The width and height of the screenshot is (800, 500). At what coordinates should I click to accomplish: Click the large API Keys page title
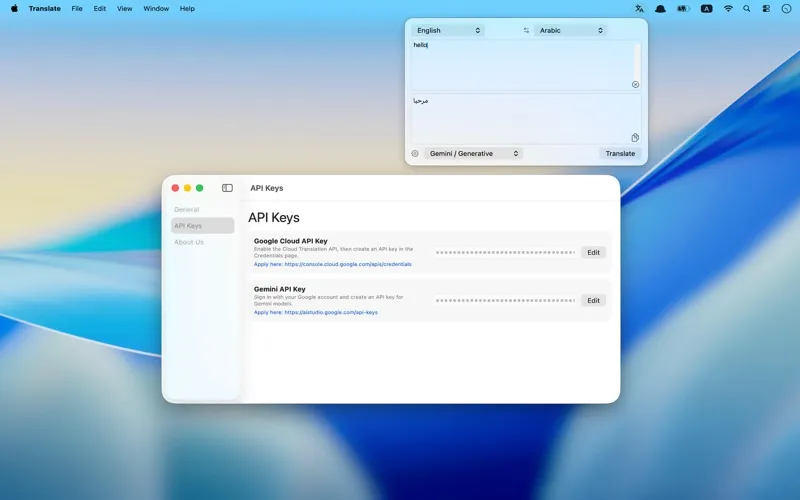tap(274, 218)
